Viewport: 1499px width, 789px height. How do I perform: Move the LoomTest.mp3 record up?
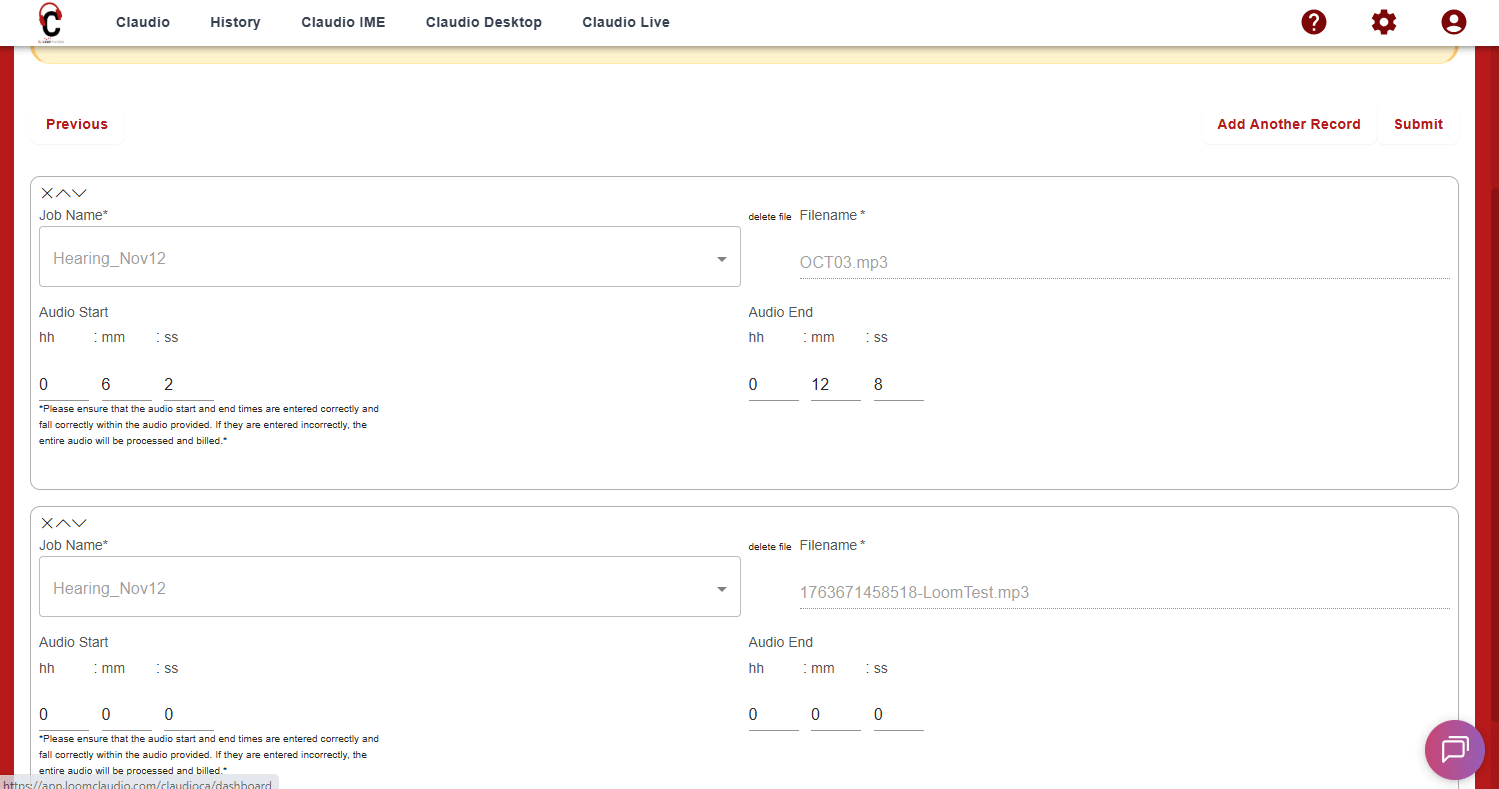(63, 523)
